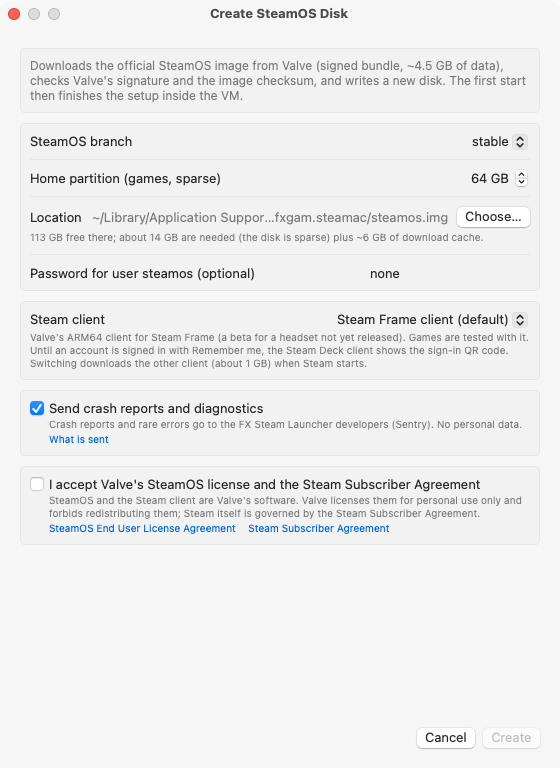Click the Location label
This screenshot has width=560, height=768.
coord(55,217)
